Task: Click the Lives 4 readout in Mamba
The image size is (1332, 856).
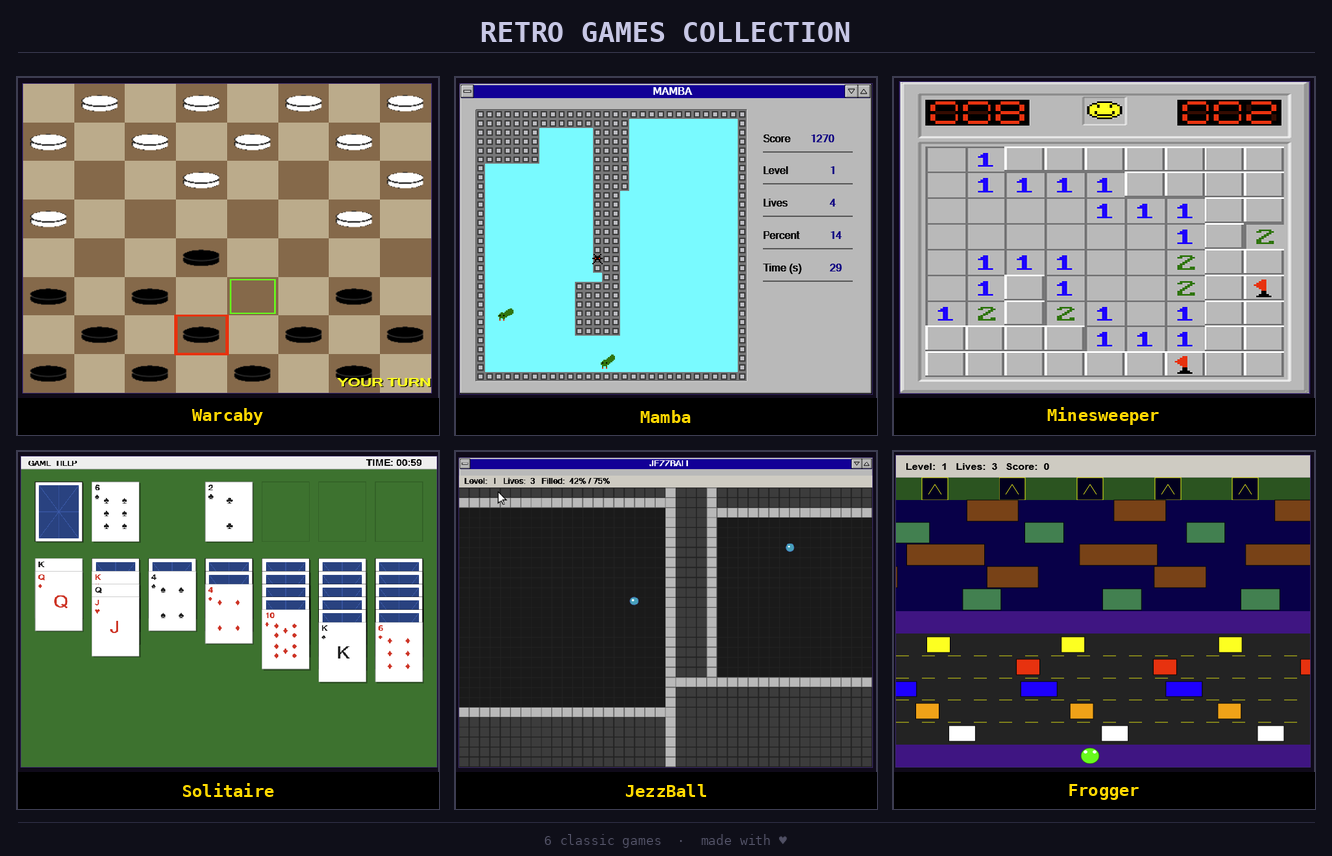Action: [x=799, y=203]
